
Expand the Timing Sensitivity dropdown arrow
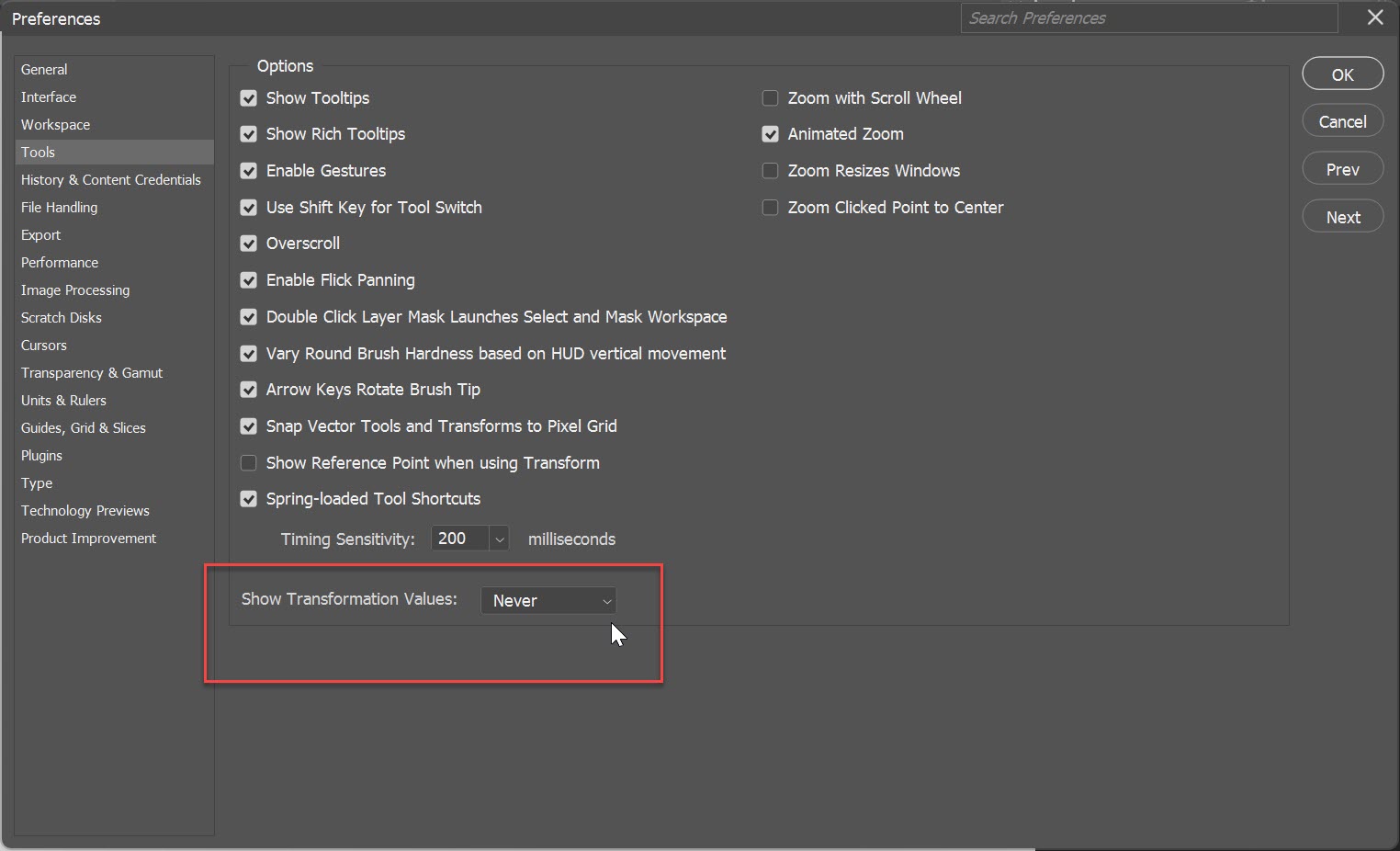pos(499,539)
